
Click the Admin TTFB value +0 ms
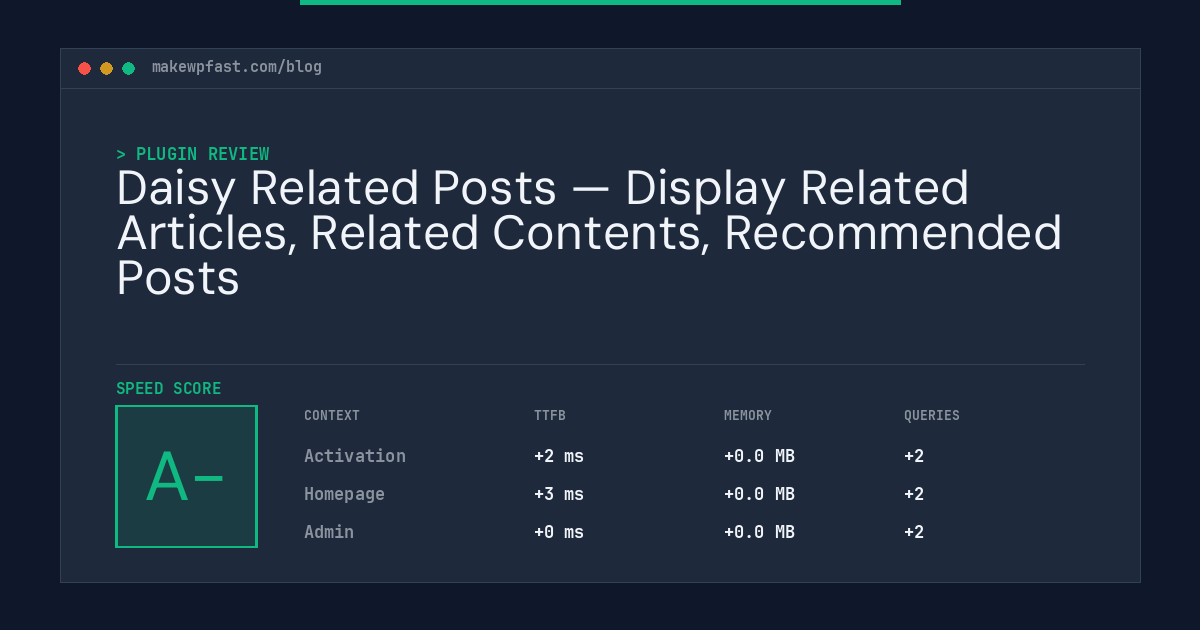[x=559, y=532]
